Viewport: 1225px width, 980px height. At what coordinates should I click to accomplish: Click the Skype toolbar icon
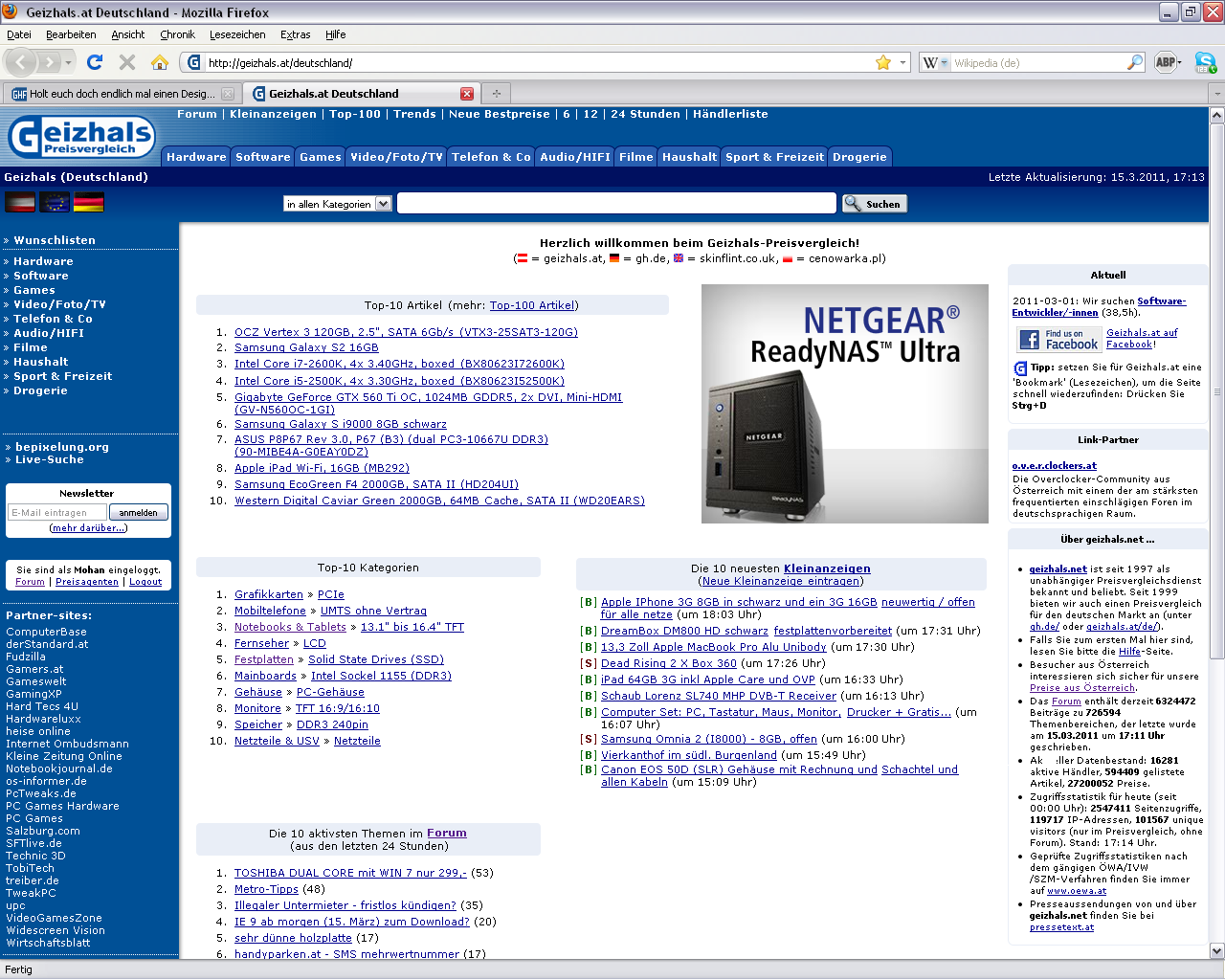[1205, 62]
